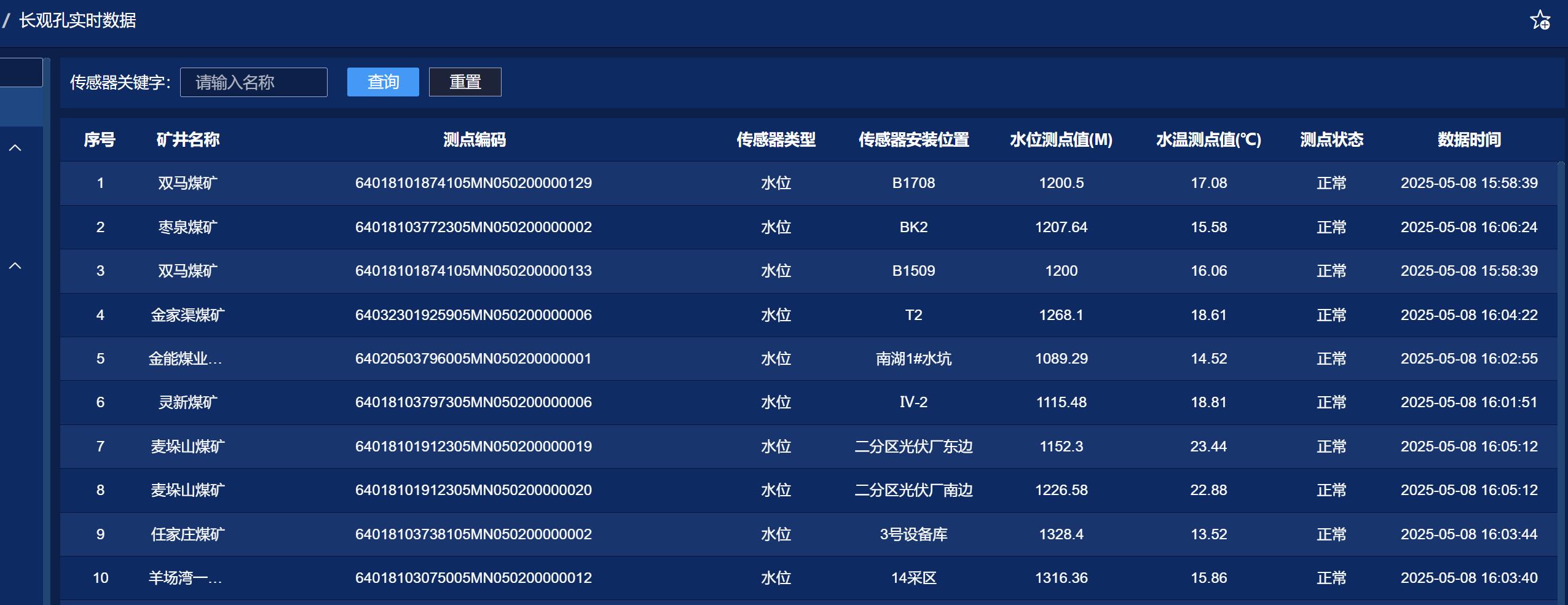Collapse the lower sidebar chevron
The image size is (1568, 605).
[x=15, y=266]
